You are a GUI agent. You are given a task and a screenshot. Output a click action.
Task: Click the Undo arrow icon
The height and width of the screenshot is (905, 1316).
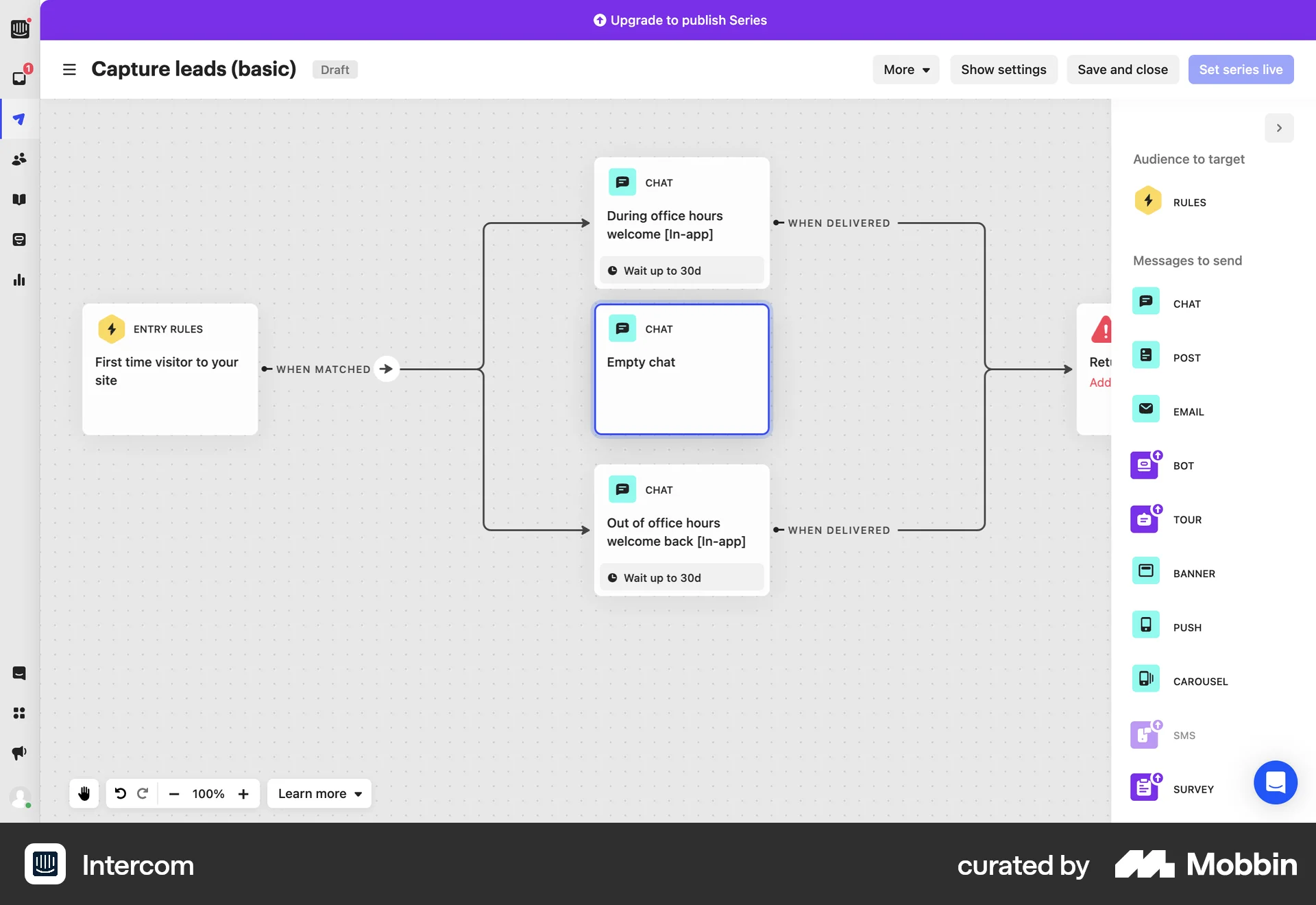[121, 793]
